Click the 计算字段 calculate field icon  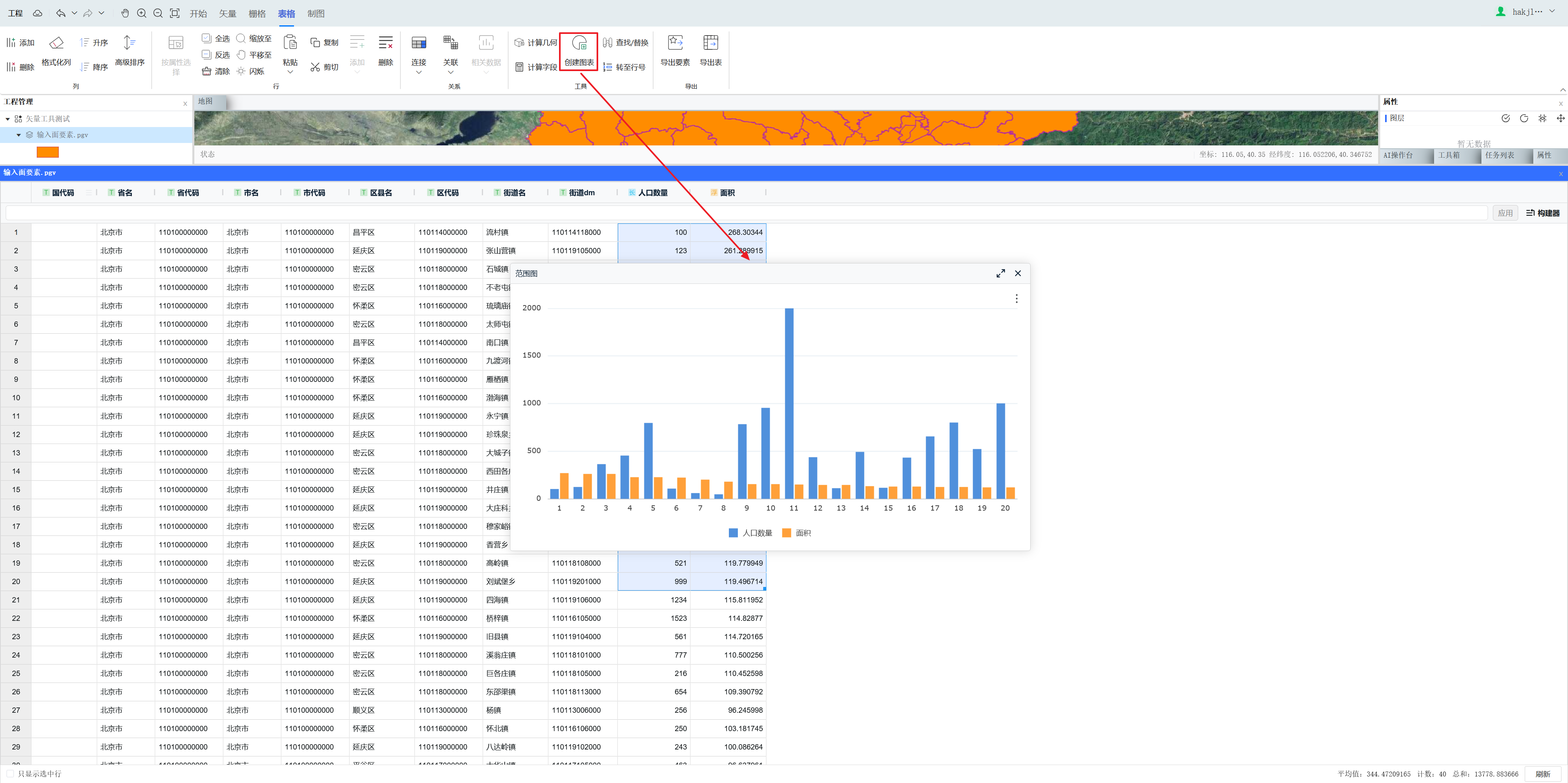(519, 67)
